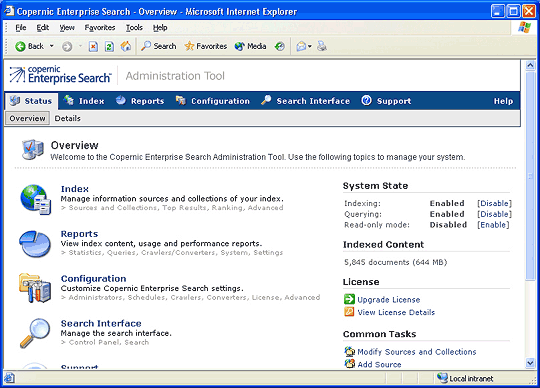Viewport: 540px width, 388px height.
Task: Open the Upgrade License link
Action: pos(388,300)
